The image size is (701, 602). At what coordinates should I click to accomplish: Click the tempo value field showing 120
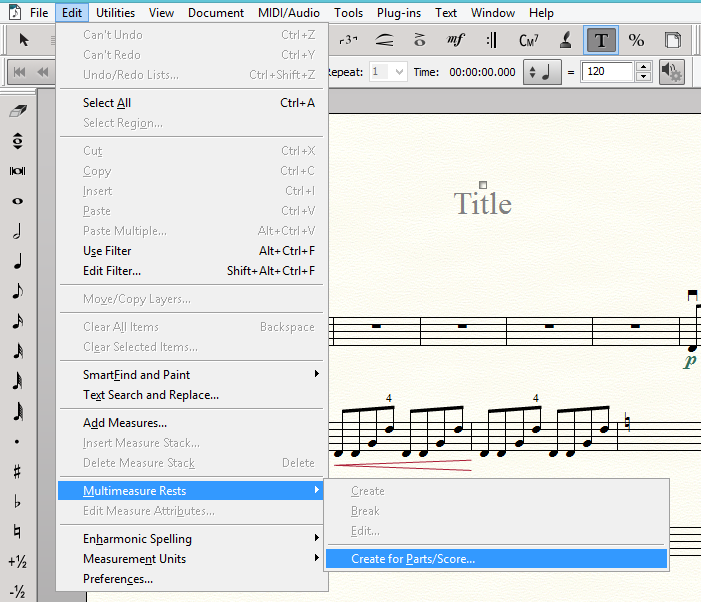point(607,72)
